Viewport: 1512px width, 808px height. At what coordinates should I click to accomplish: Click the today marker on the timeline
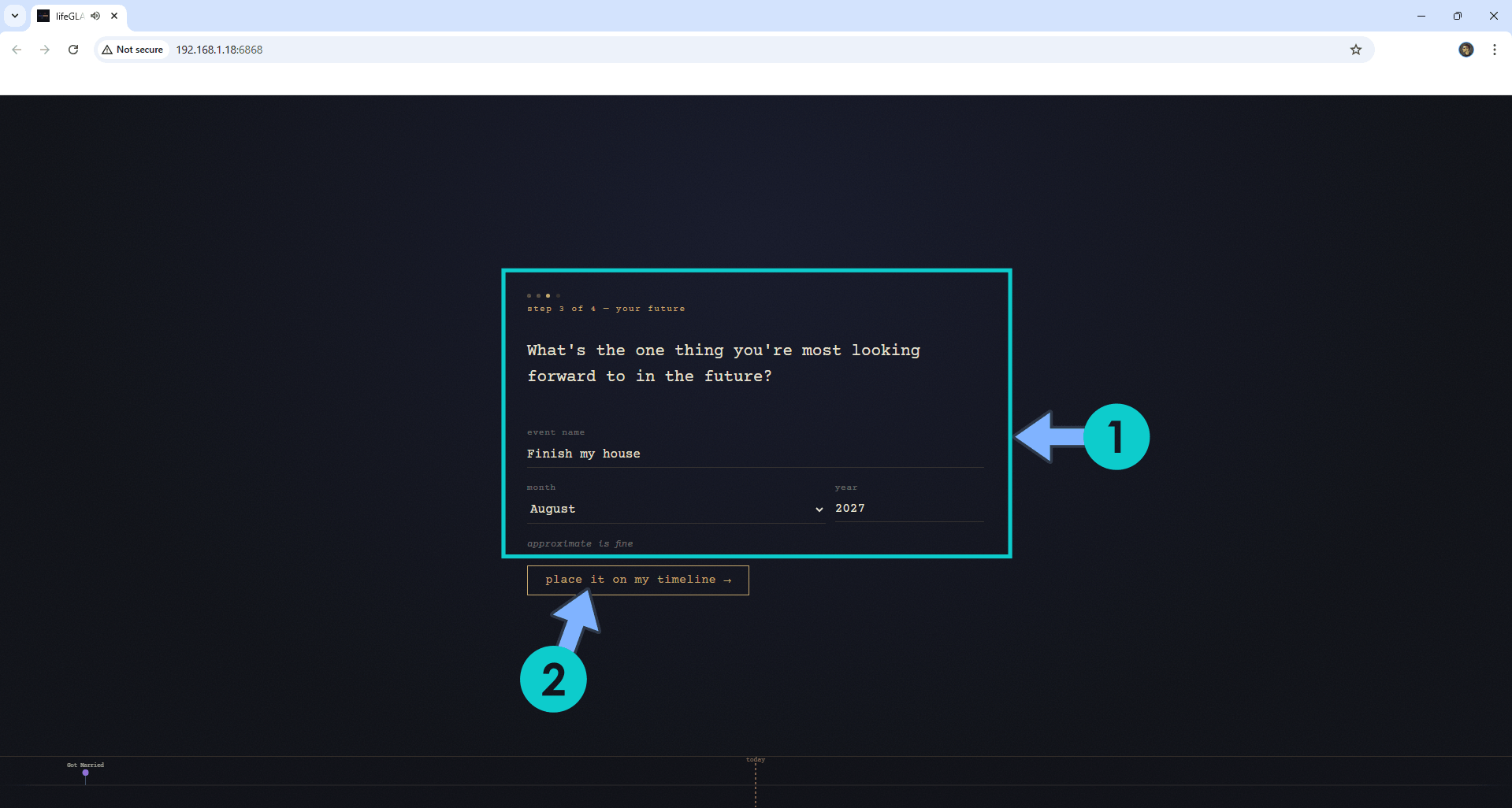(x=755, y=761)
